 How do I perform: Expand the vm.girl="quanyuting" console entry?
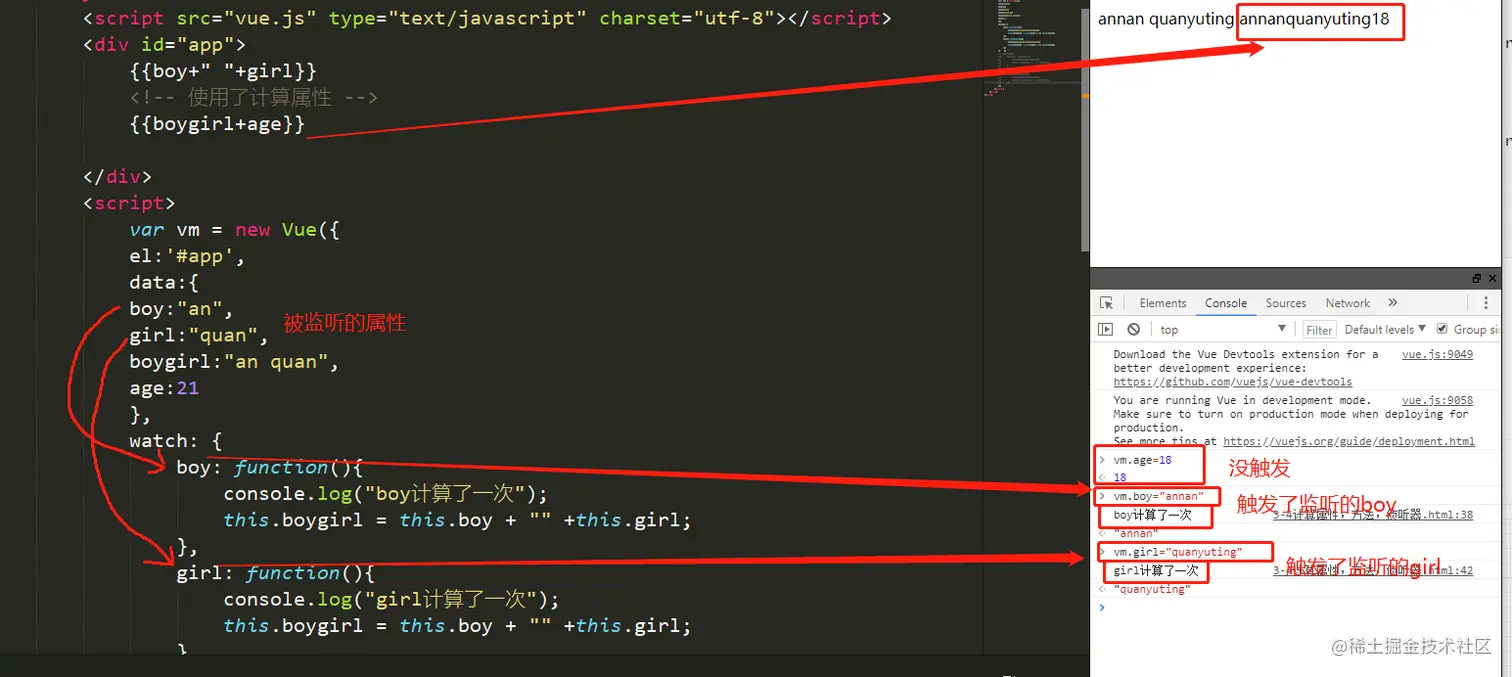click(1102, 552)
